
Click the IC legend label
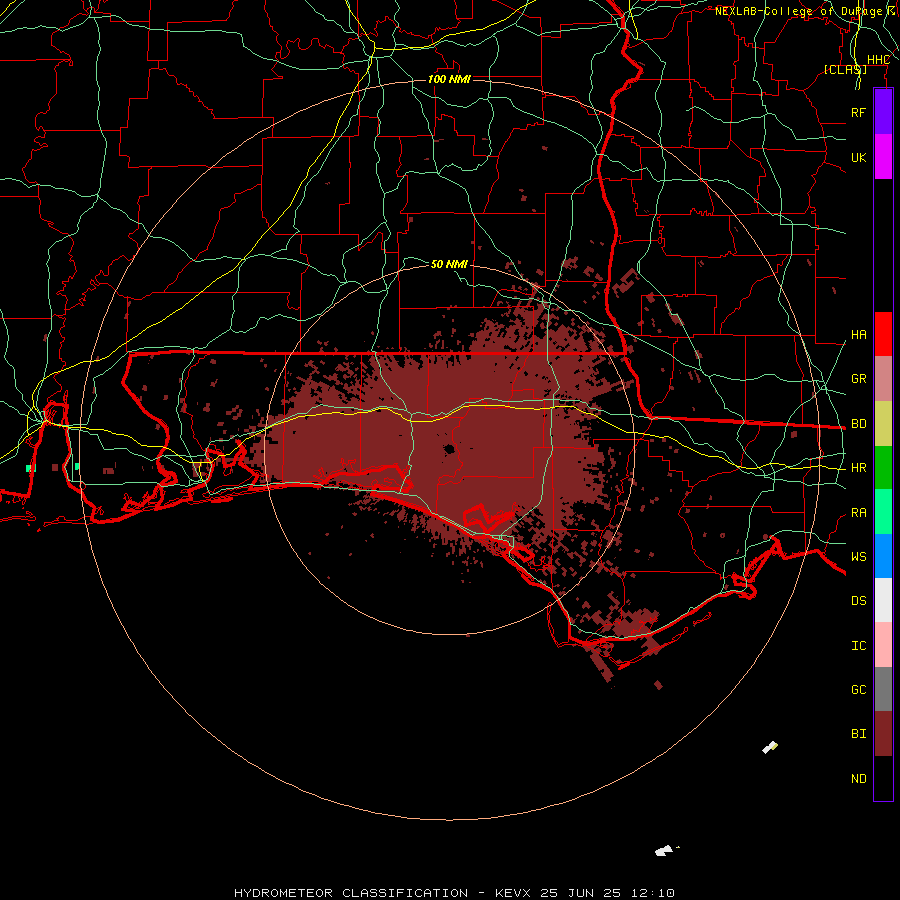click(x=859, y=646)
